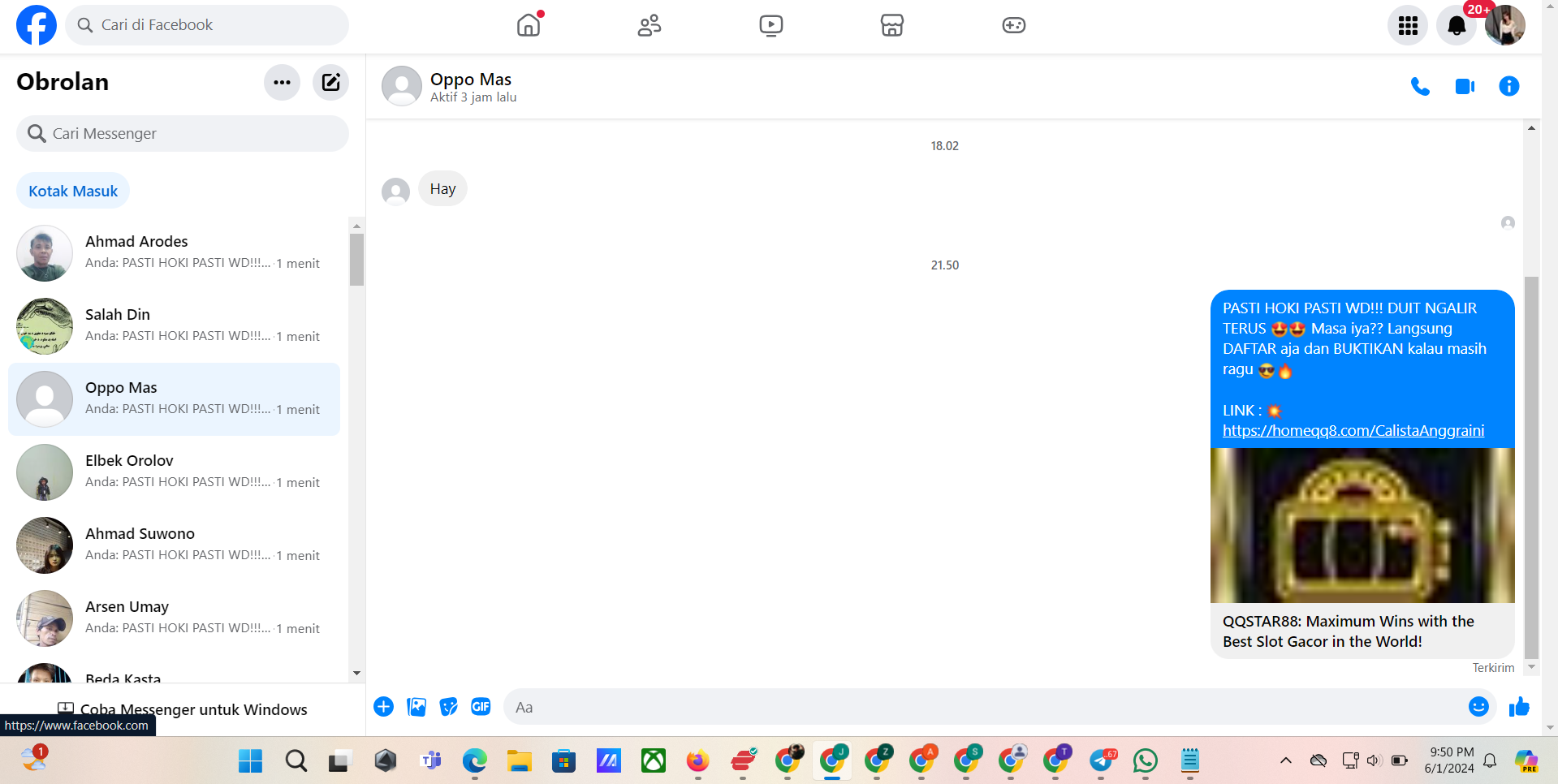Click the chat list scroll-up arrow

(356, 226)
